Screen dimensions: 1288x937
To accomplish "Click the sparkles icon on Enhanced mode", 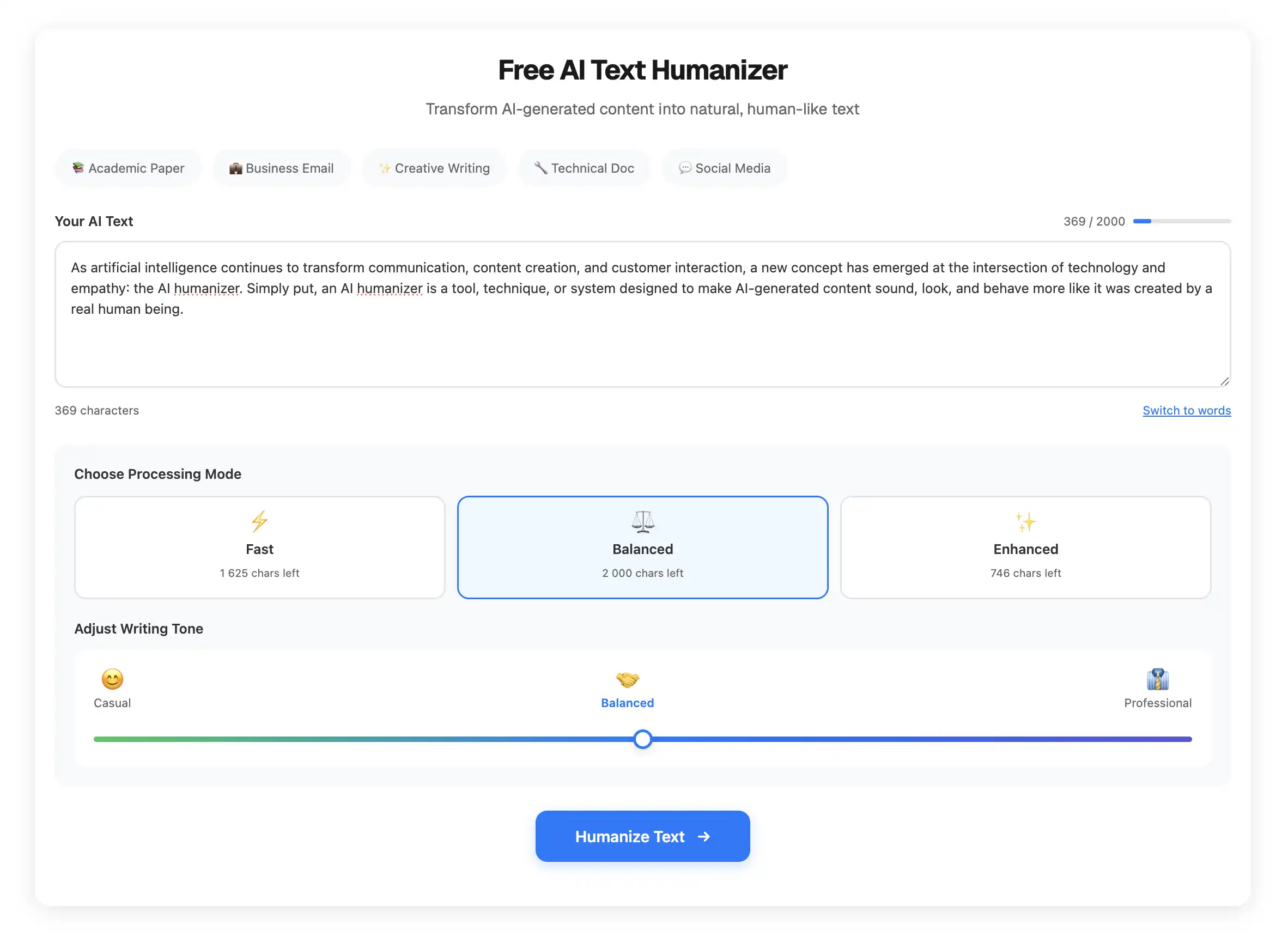I will [x=1024, y=521].
